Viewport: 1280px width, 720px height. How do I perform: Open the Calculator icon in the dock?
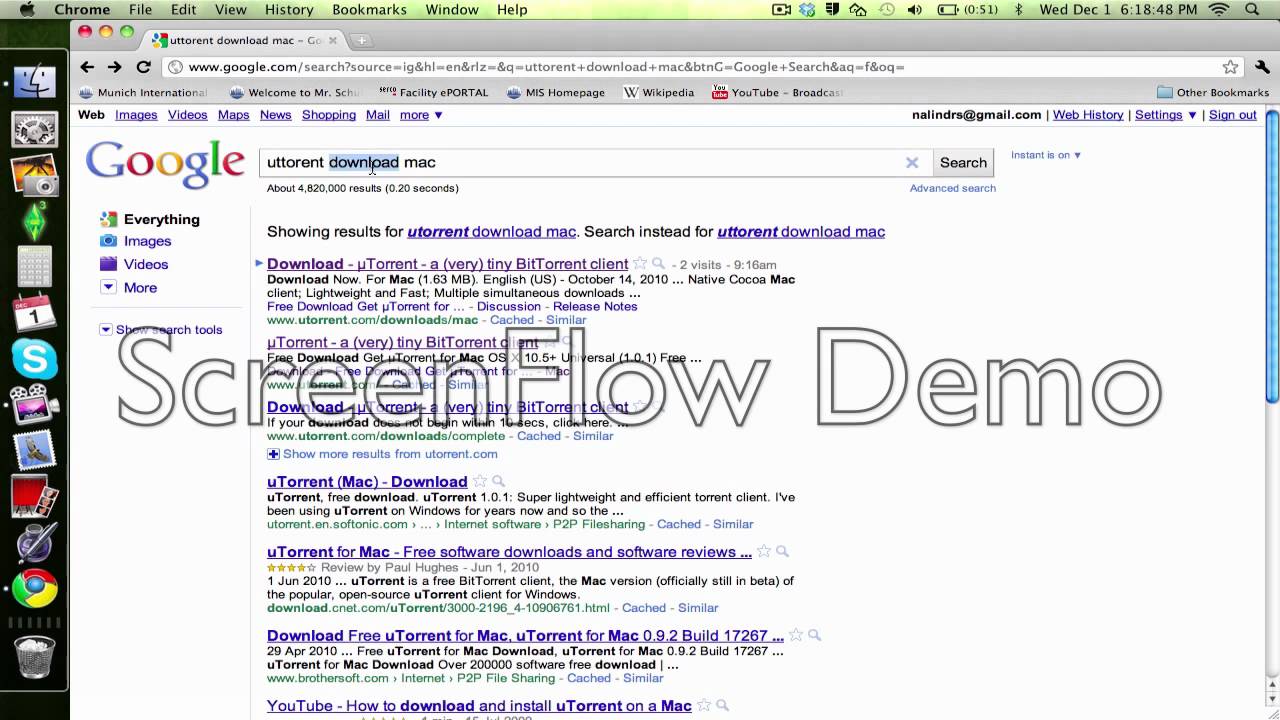(x=34, y=267)
